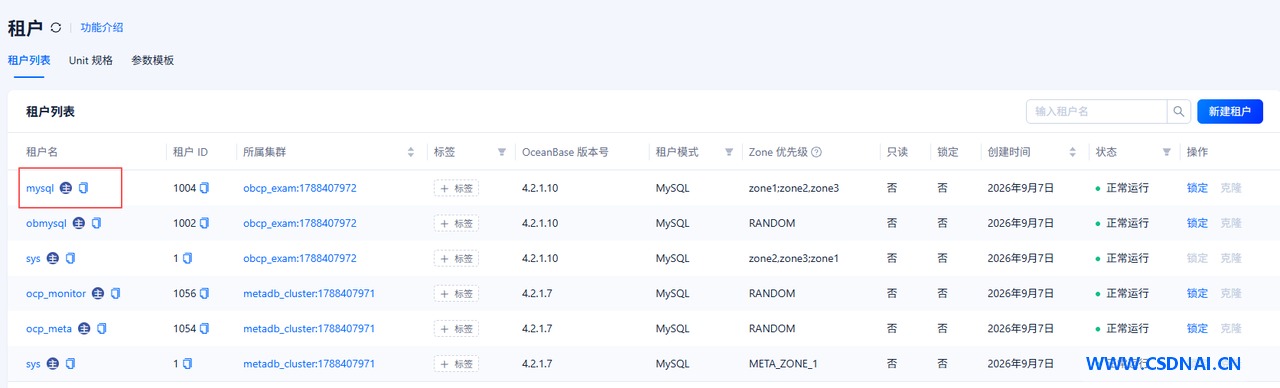Click the 新建租户 button
The width and height of the screenshot is (1280, 388).
[1229, 111]
